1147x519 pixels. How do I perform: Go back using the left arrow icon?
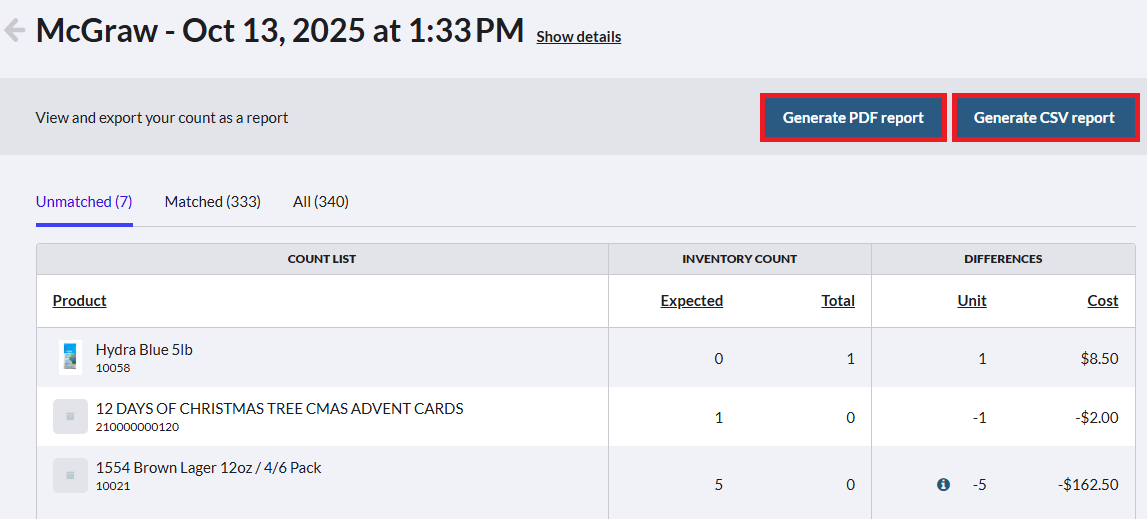click(x=15, y=31)
